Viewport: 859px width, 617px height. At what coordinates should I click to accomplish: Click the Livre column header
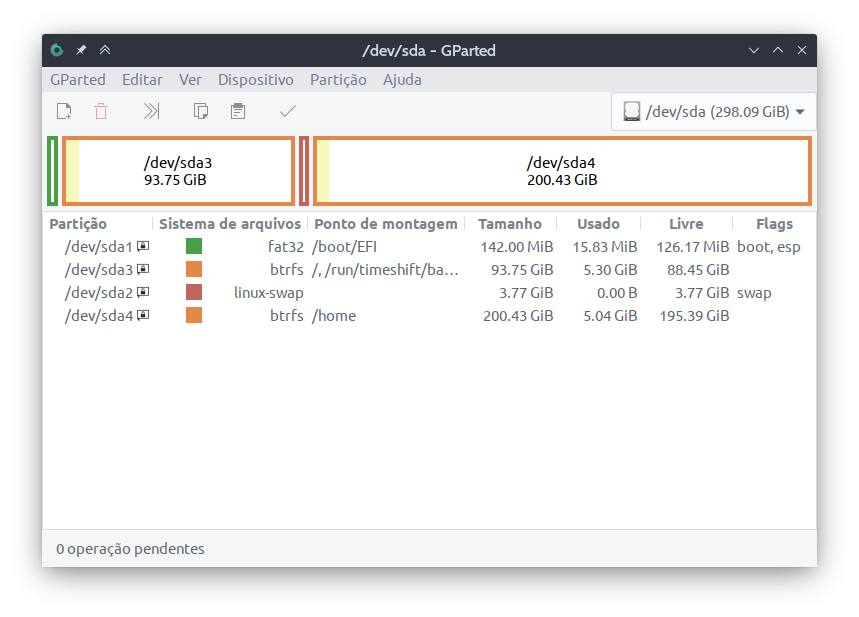coord(686,224)
